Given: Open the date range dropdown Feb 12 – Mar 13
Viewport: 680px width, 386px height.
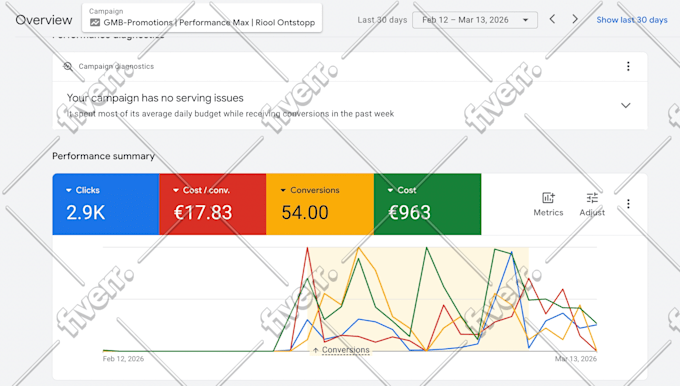Looking at the screenshot, I should pos(475,20).
